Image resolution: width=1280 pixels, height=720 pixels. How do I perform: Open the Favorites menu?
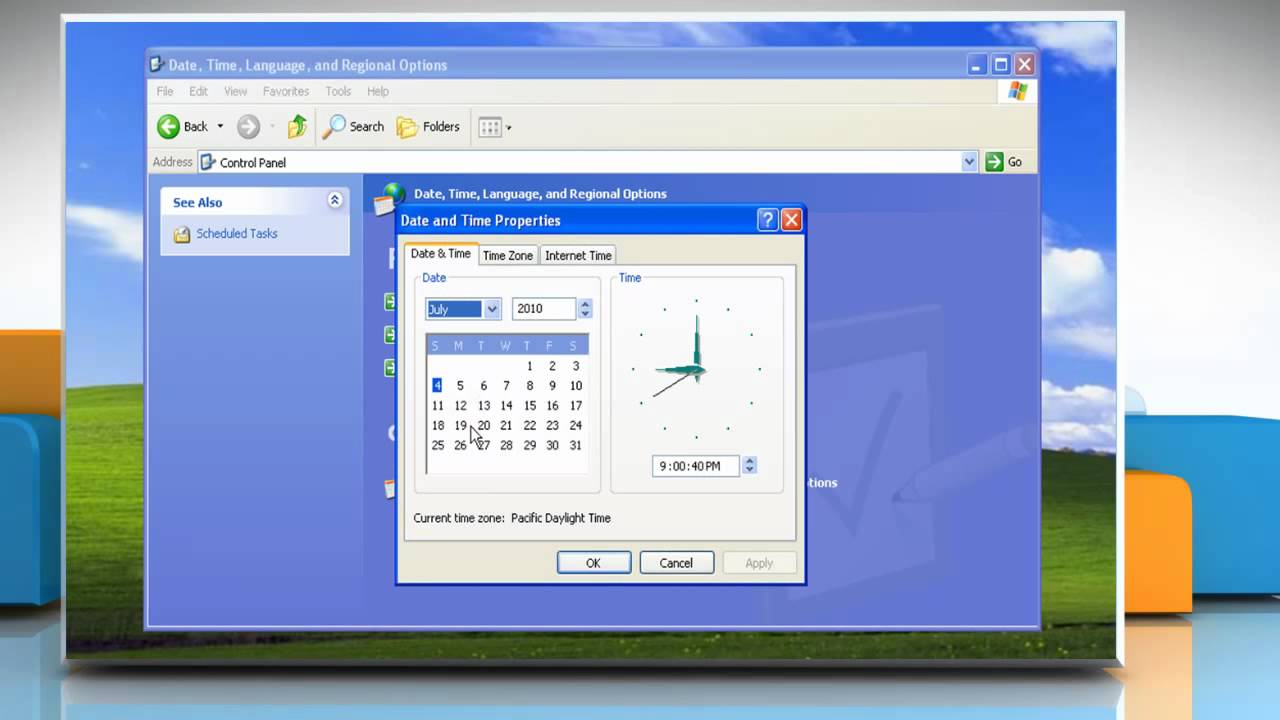click(286, 91)
